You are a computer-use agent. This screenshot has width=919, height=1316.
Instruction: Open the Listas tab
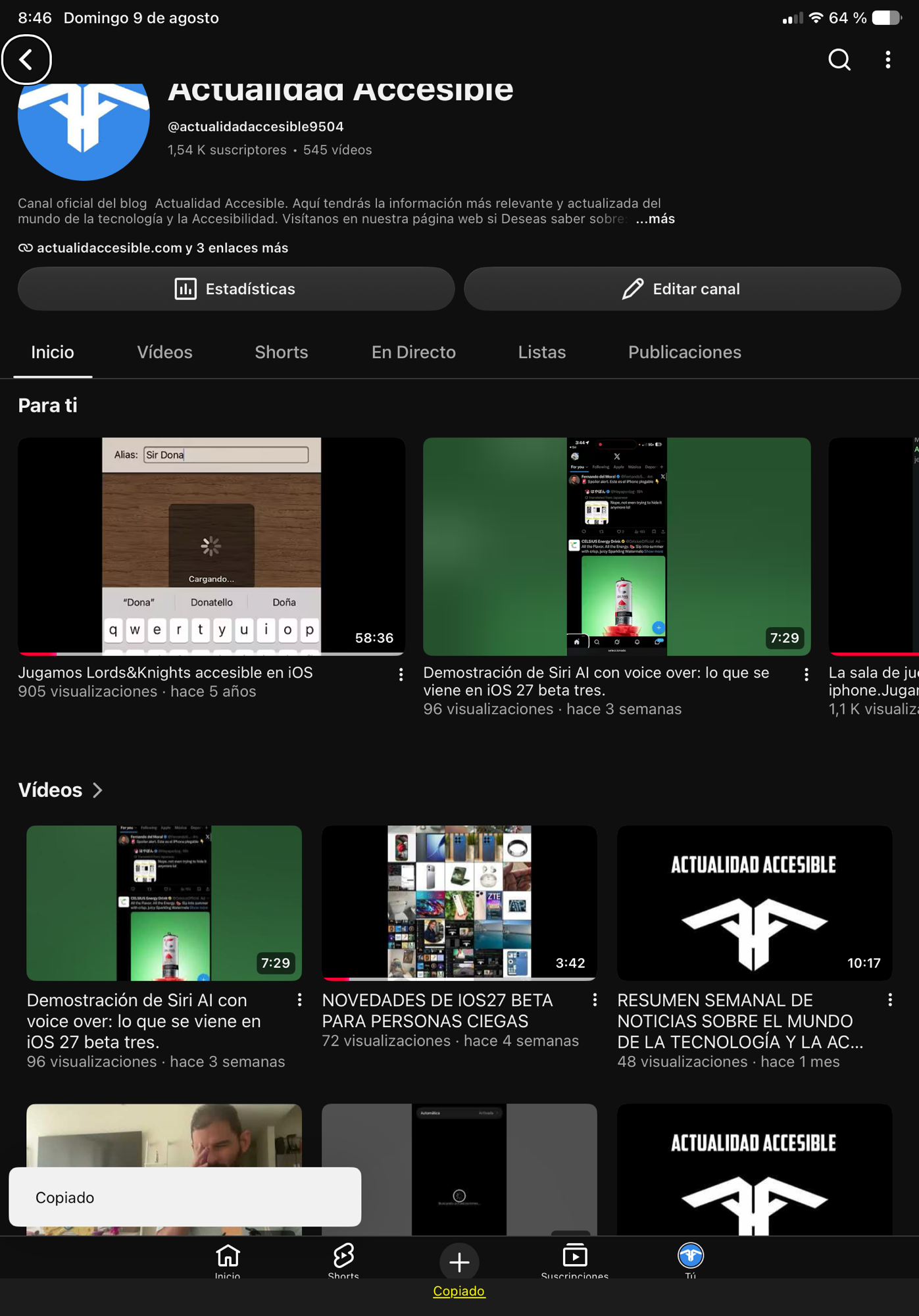point(542,353)
